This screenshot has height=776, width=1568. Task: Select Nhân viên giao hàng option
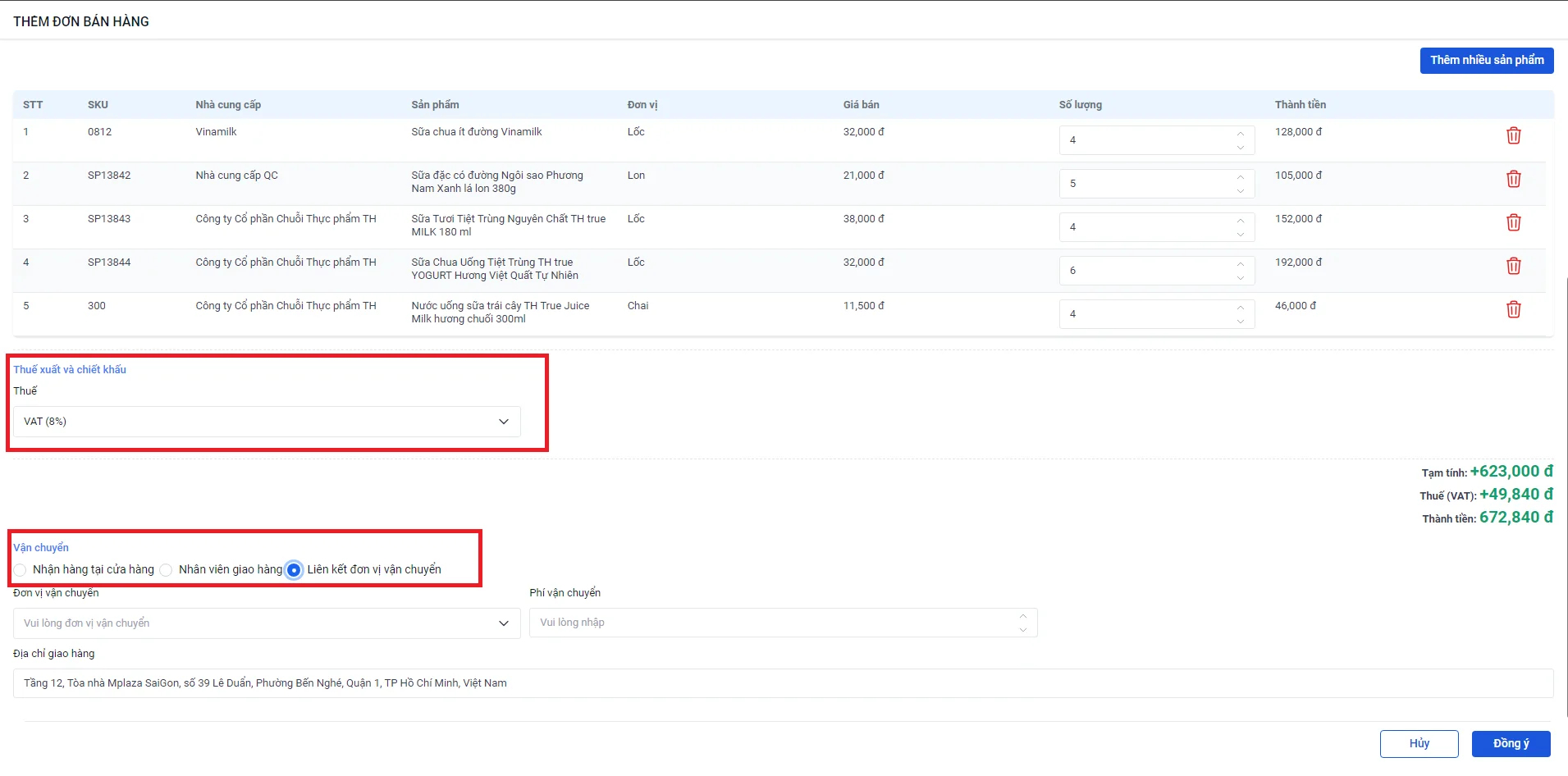(x=166, y=570)
